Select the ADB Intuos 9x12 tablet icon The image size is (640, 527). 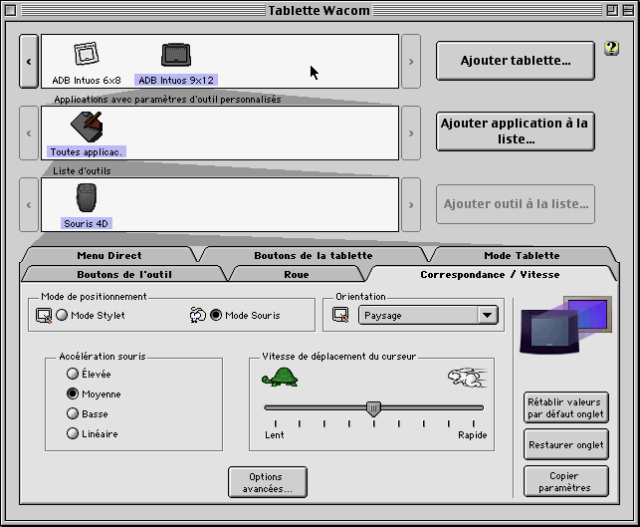(176, 55)
